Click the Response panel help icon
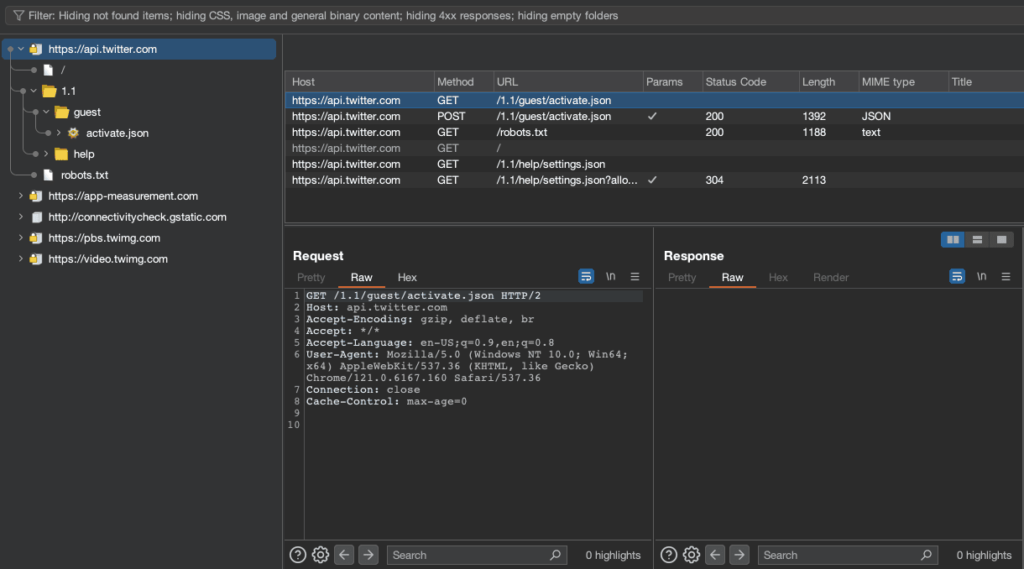 point(669,555)
